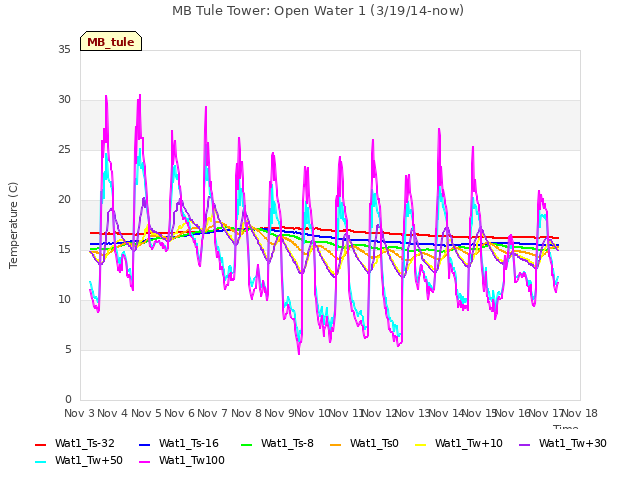Click the orange Wat1_Ts0 legend swatch
Screen dimensions: 640x480
336,444
